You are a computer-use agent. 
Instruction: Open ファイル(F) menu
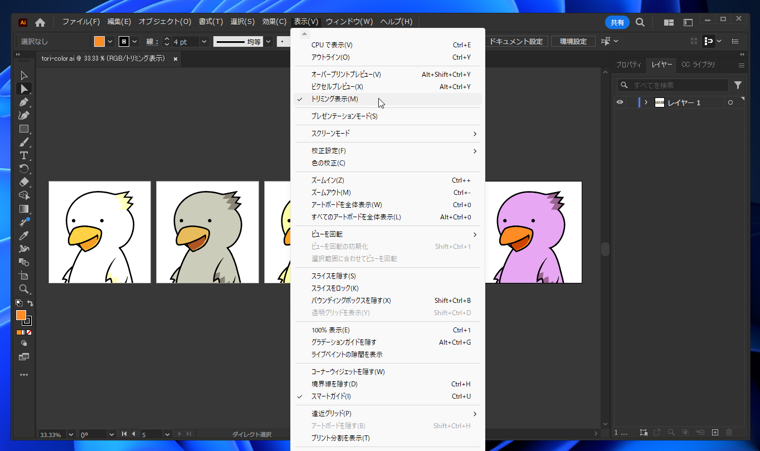(81, 22)
